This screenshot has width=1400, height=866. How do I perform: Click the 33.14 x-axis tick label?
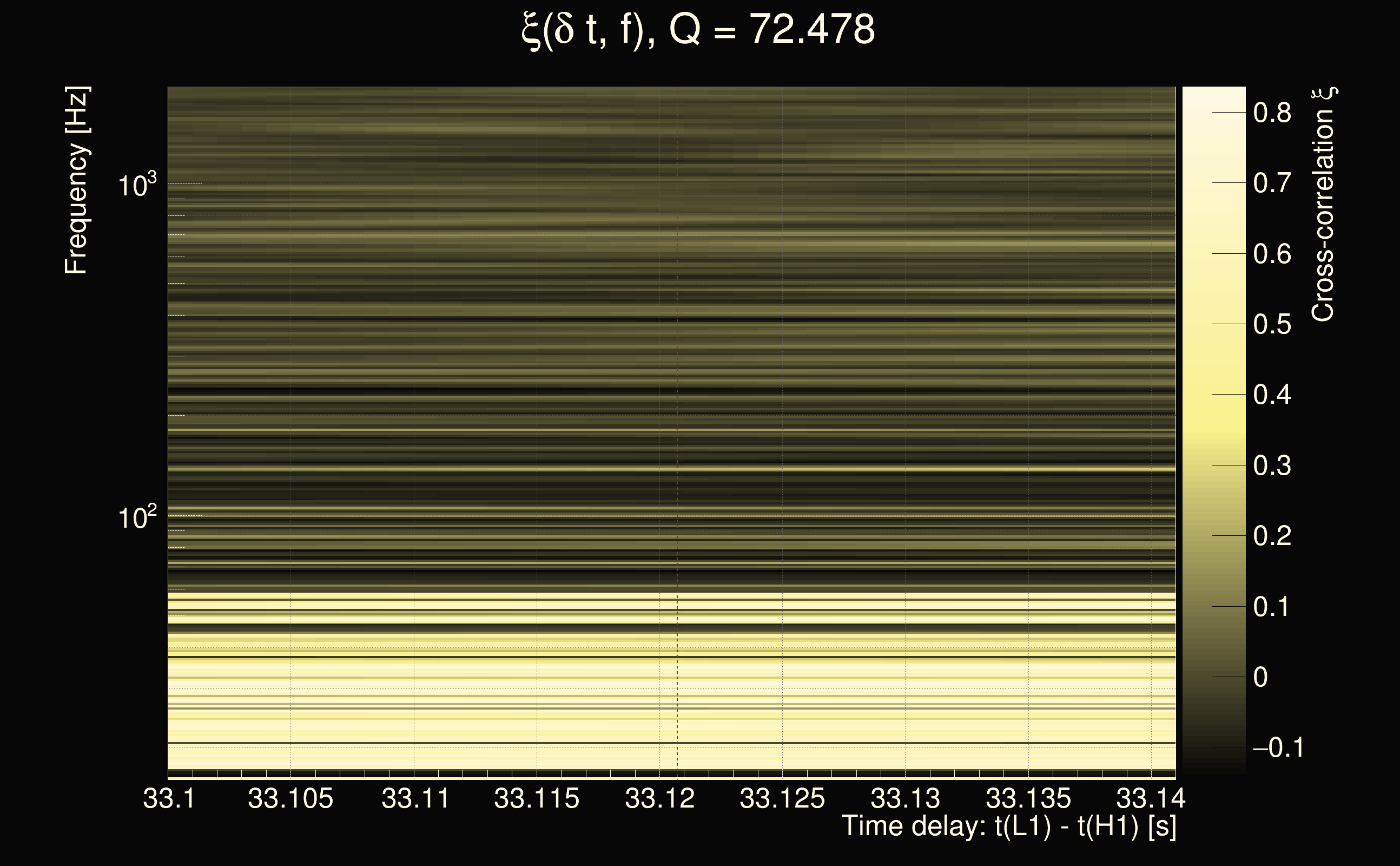[1151, 798]
